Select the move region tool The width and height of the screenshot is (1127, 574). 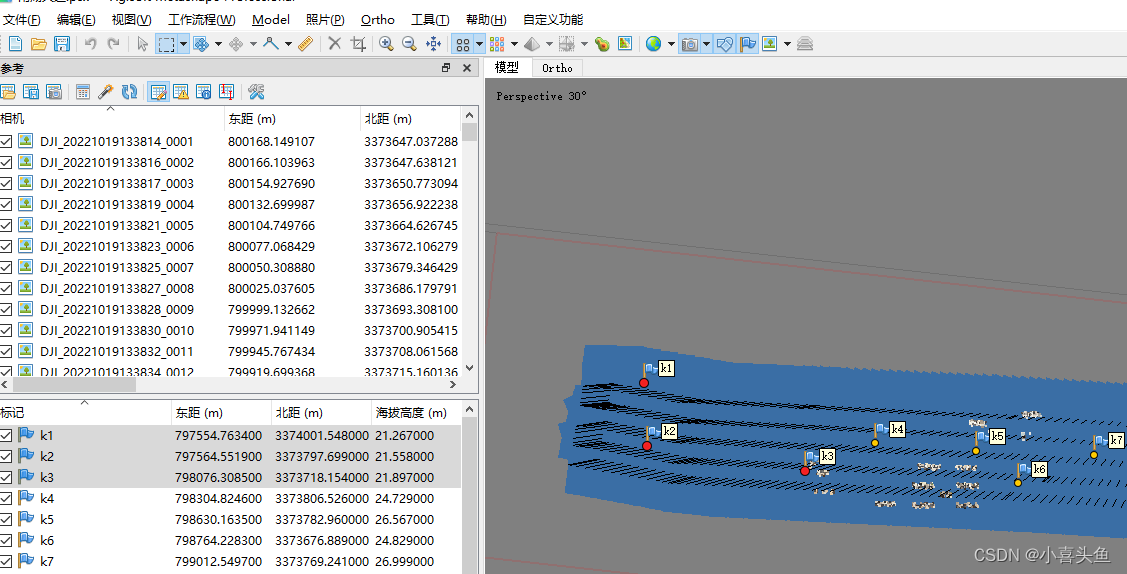[x=201, y=45]
